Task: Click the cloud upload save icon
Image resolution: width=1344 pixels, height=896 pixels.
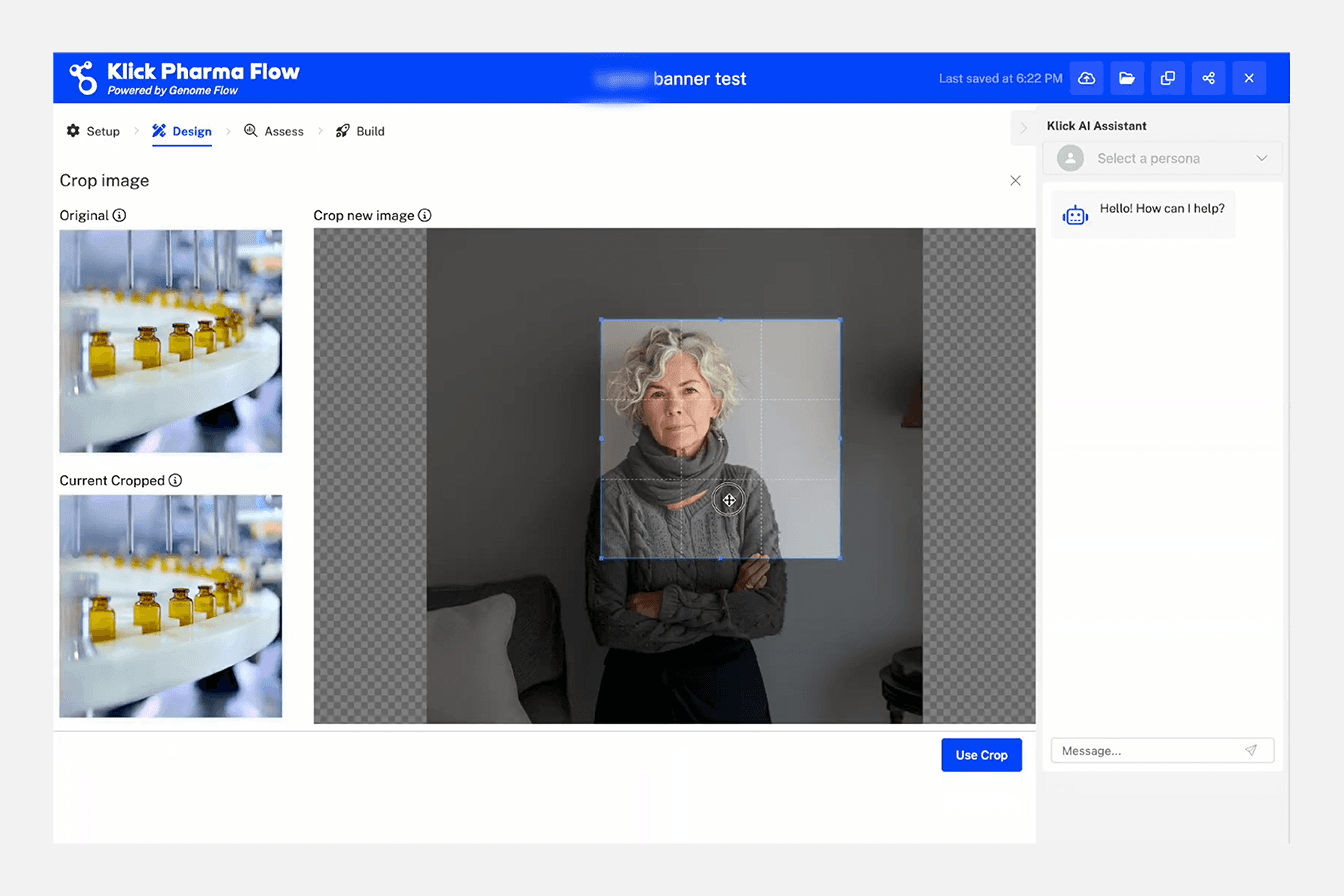Action: [1086, 78]
